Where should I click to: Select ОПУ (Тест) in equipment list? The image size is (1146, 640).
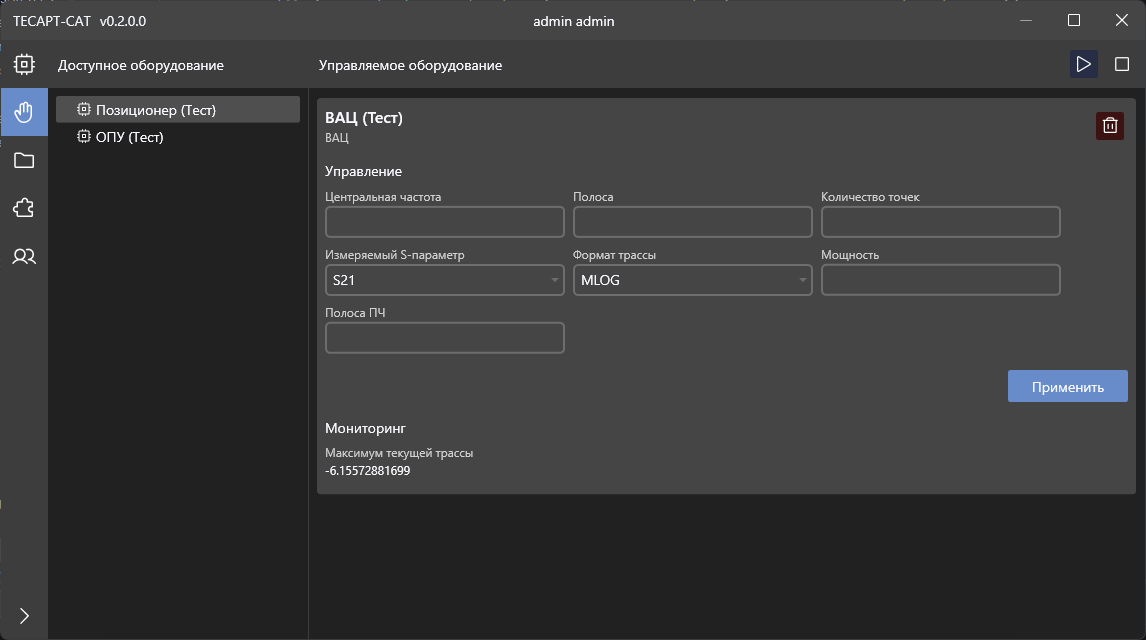click(178, 137)
